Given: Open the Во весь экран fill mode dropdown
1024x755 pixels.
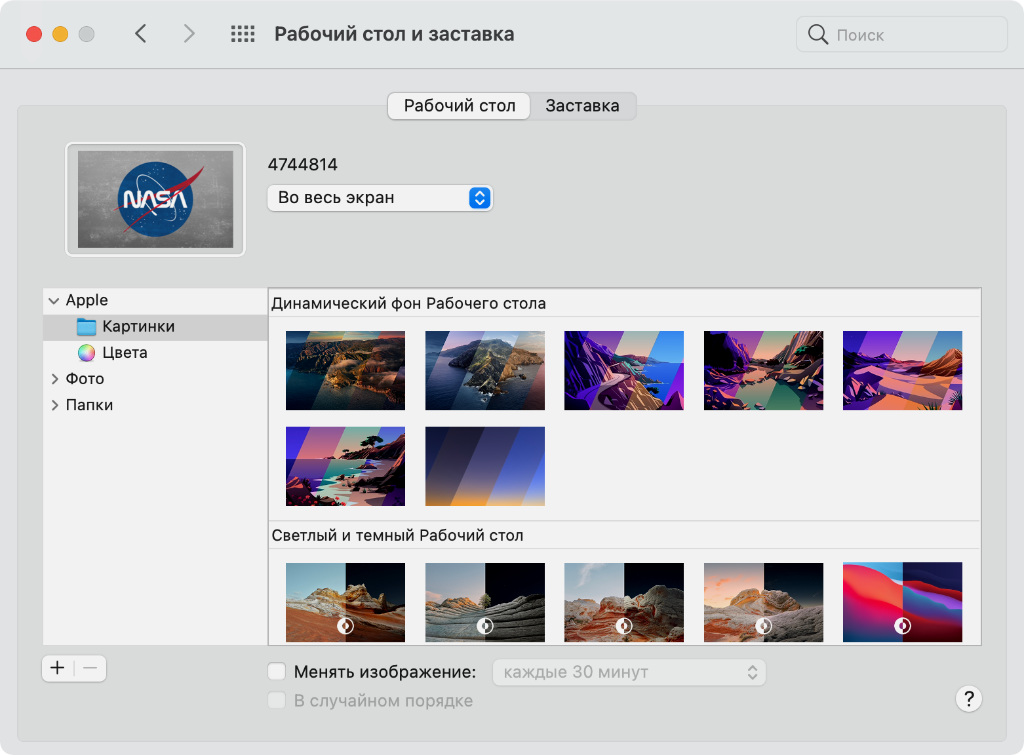Looking at the screenshot, I should point(380,198).
